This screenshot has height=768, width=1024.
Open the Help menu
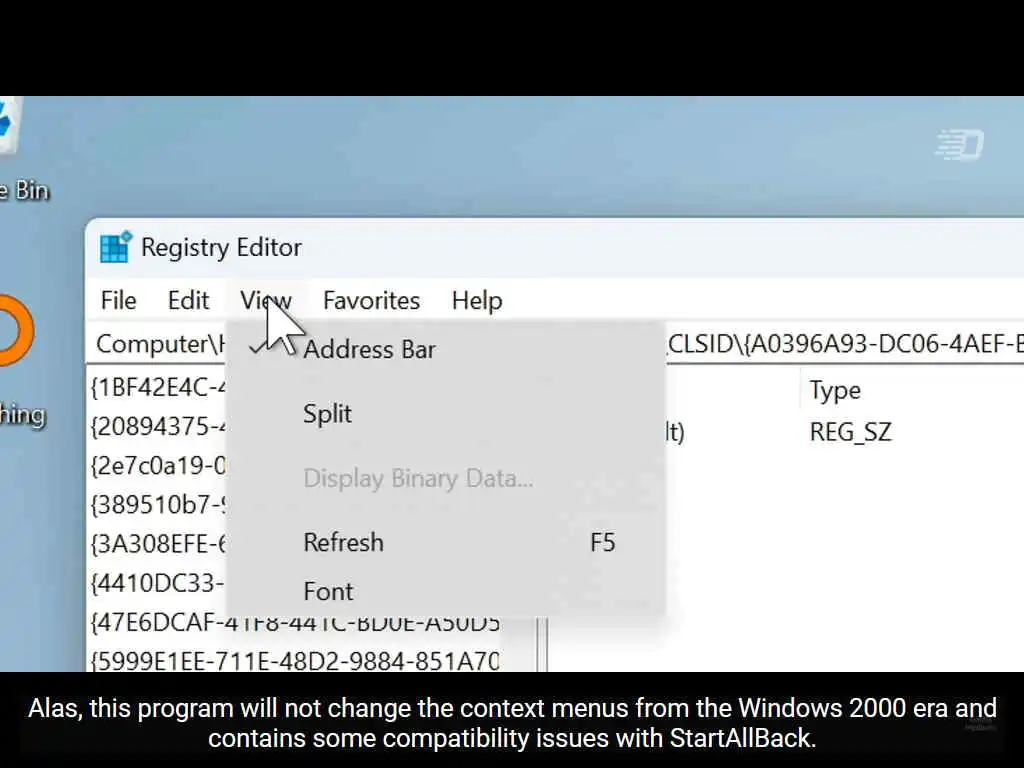(477, 300)
